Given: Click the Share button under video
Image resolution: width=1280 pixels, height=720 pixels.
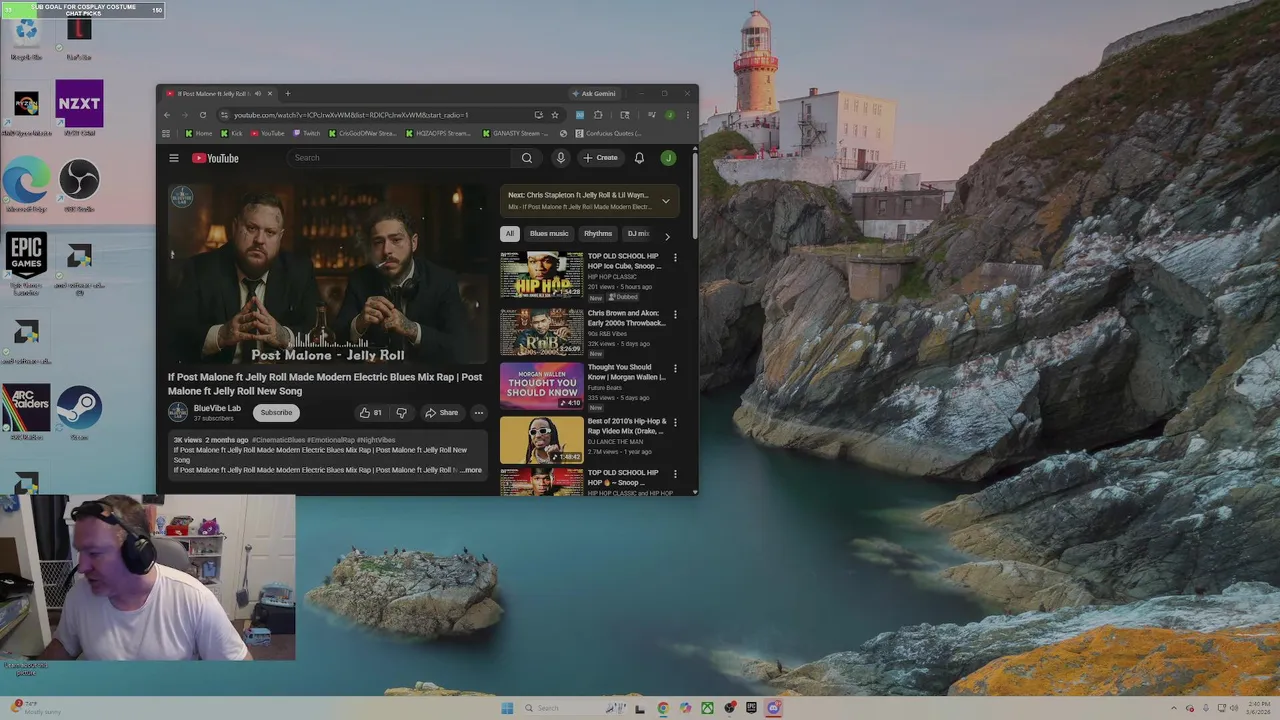Looking at the screenshot, I should click(x=441, y=412).
